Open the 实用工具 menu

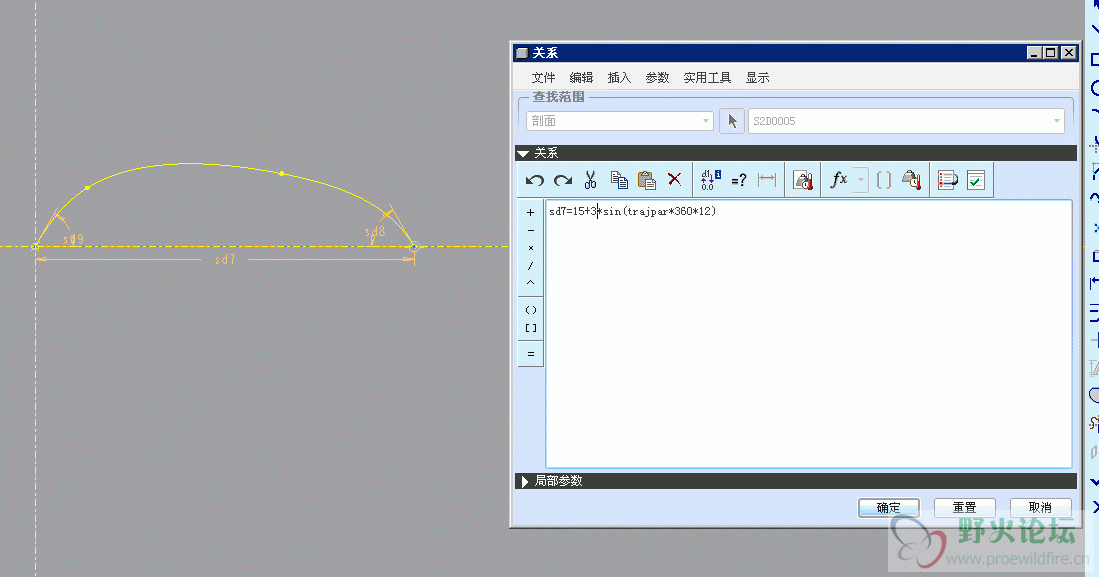(x=707, y=78)
